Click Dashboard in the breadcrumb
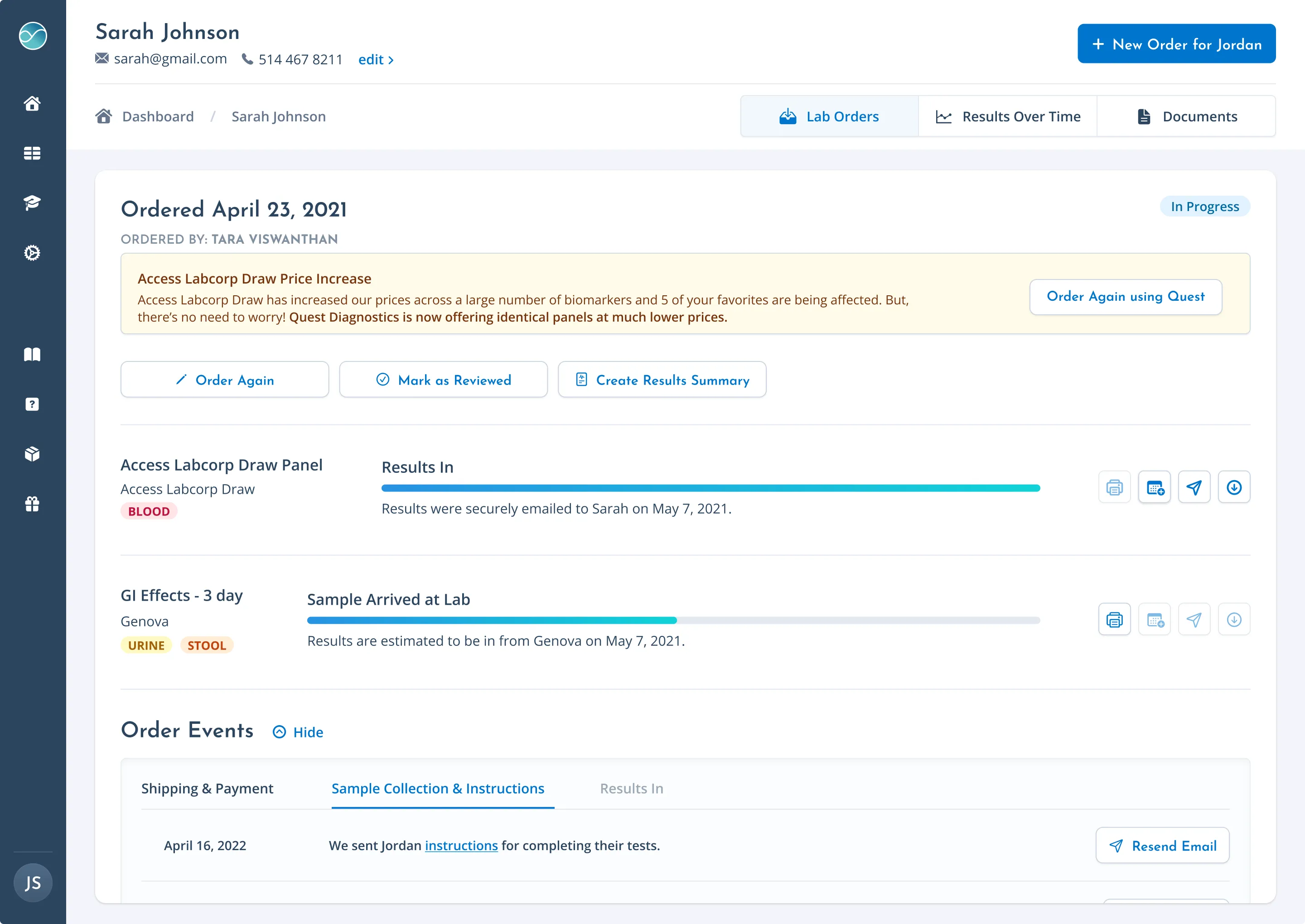 158,117
